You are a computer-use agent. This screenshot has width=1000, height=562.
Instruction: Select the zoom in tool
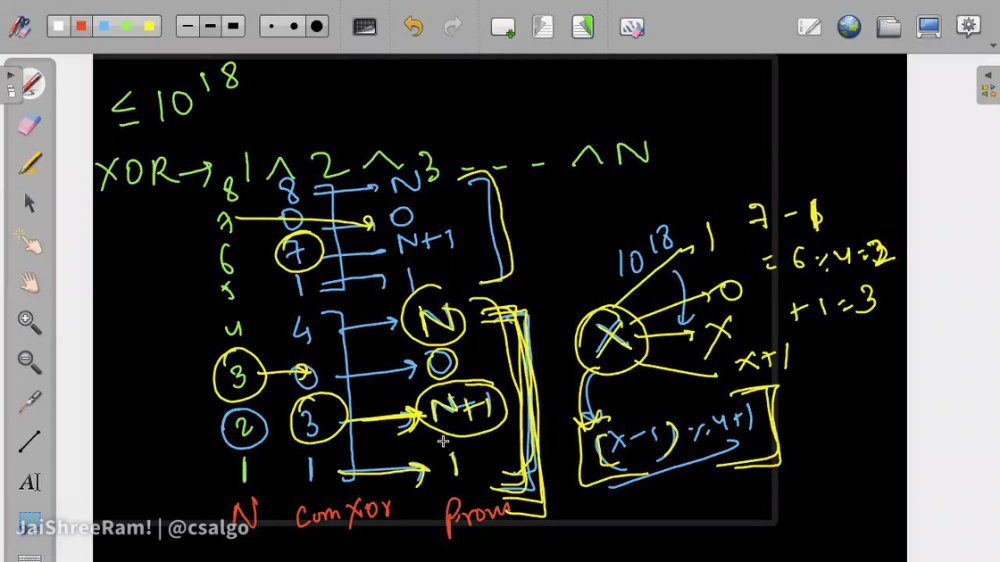click(x=29, y=322)
